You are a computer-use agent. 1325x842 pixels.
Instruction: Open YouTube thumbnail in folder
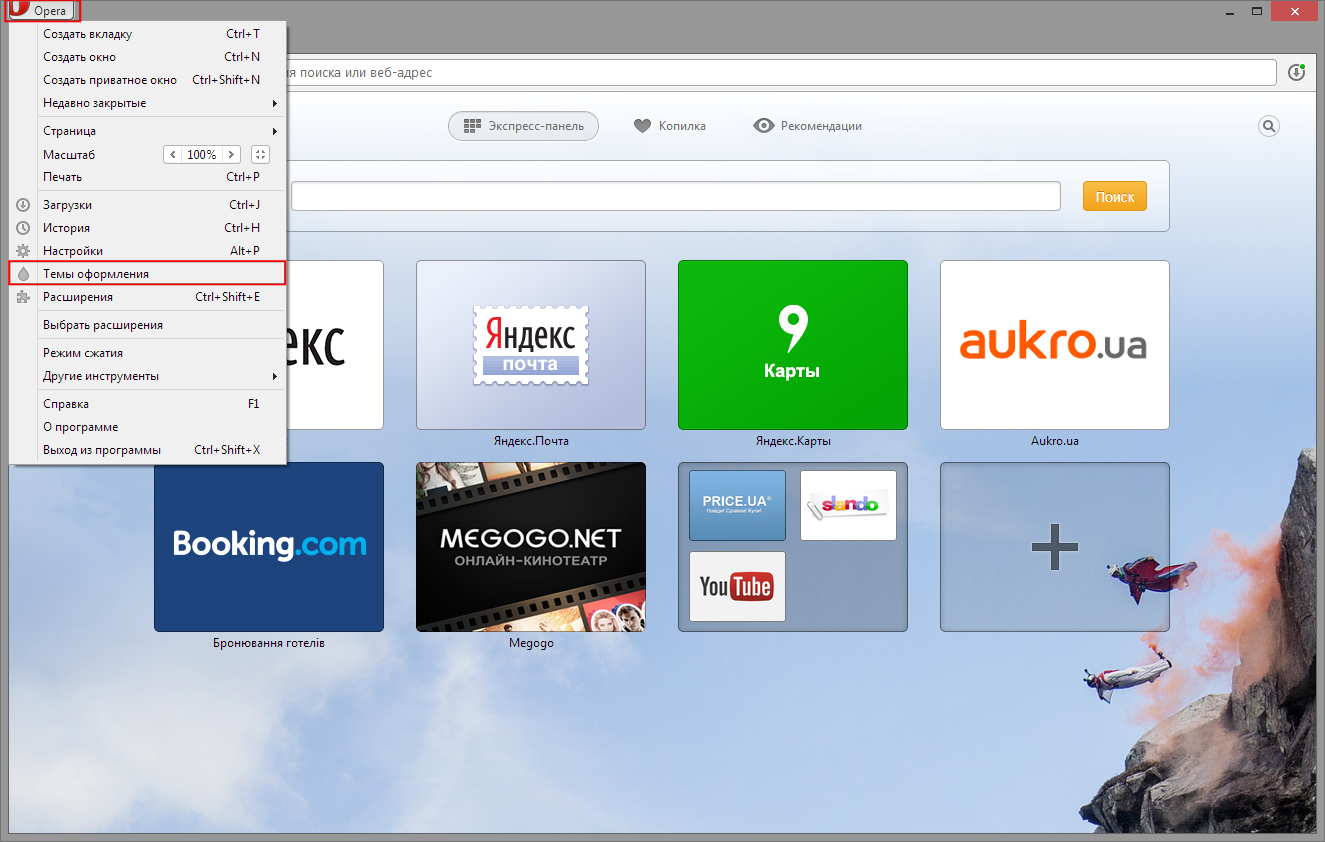pos(738,586)
